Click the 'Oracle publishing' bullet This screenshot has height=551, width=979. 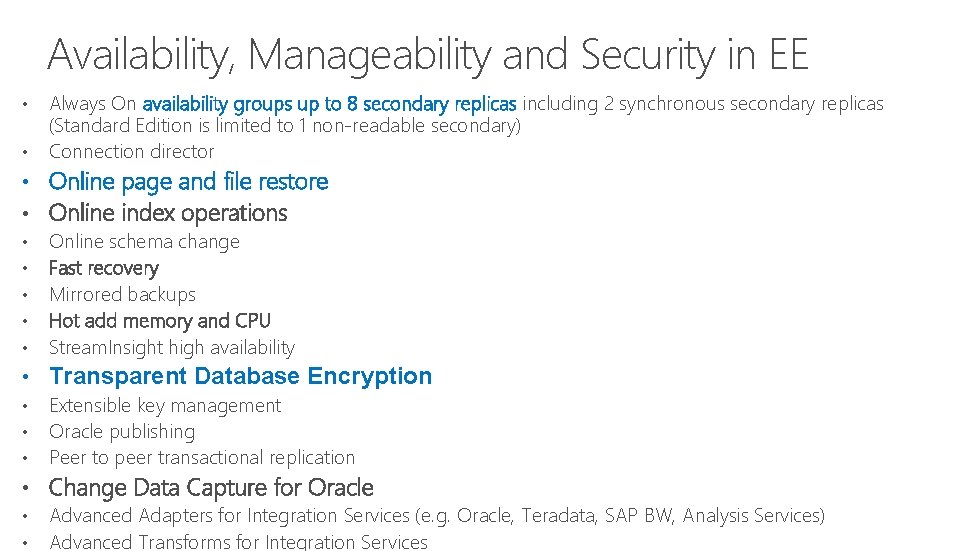122,432
